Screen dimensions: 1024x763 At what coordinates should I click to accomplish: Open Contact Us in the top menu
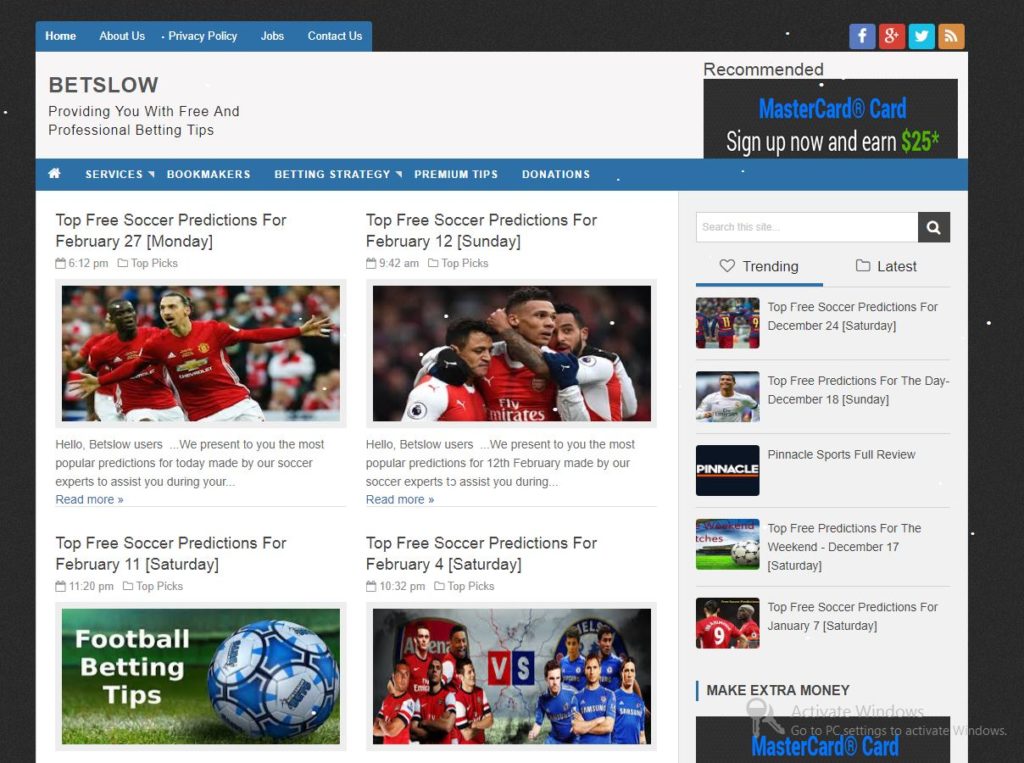coord(335,36)
